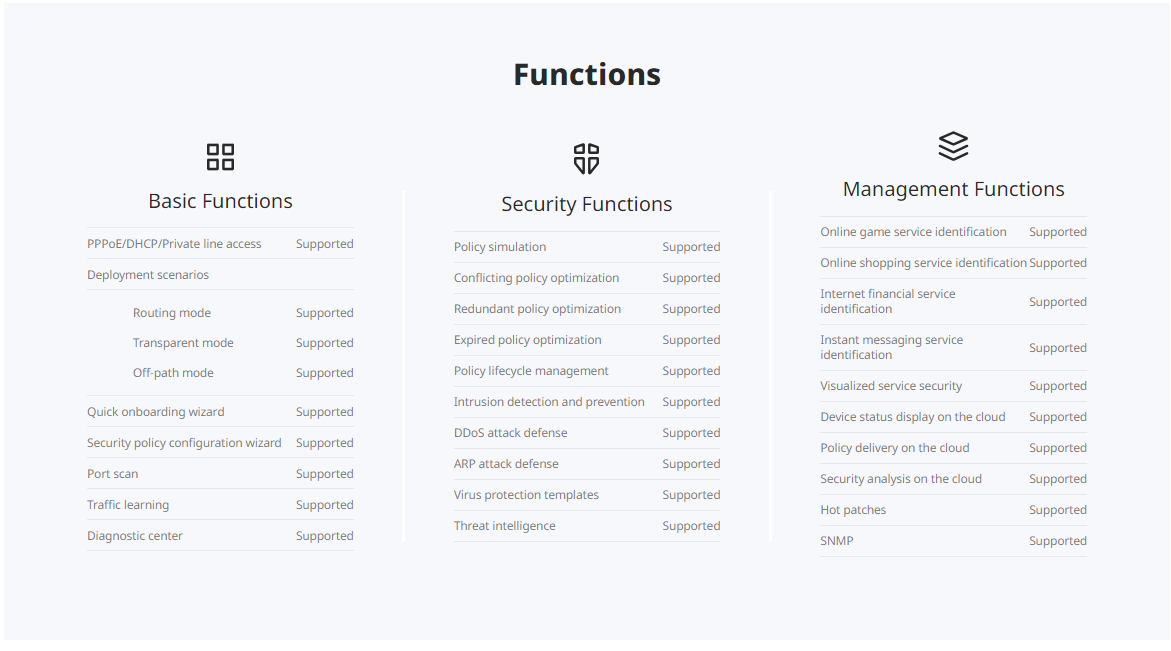This screenshot has width=1171, height=651.
Task: Click PPPoE/DHCP/Private line access row
Action: point(174,244)
